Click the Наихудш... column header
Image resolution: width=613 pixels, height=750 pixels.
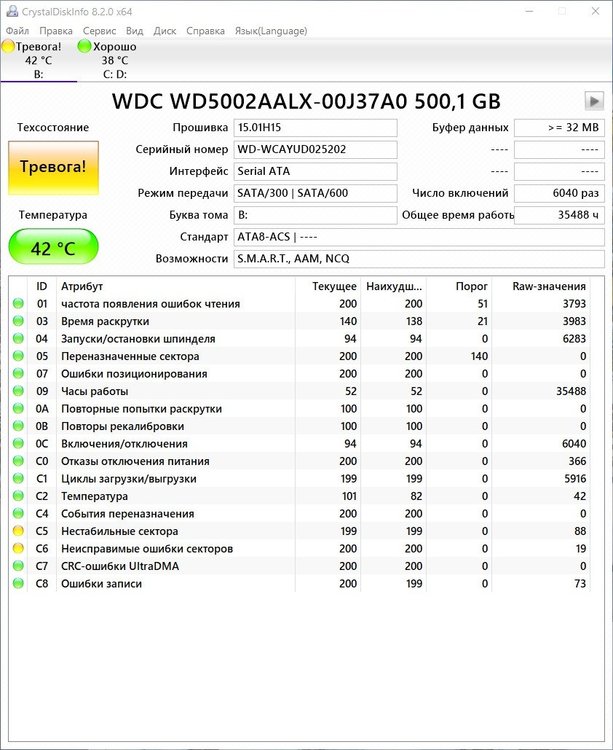click(x=394, y=286)
